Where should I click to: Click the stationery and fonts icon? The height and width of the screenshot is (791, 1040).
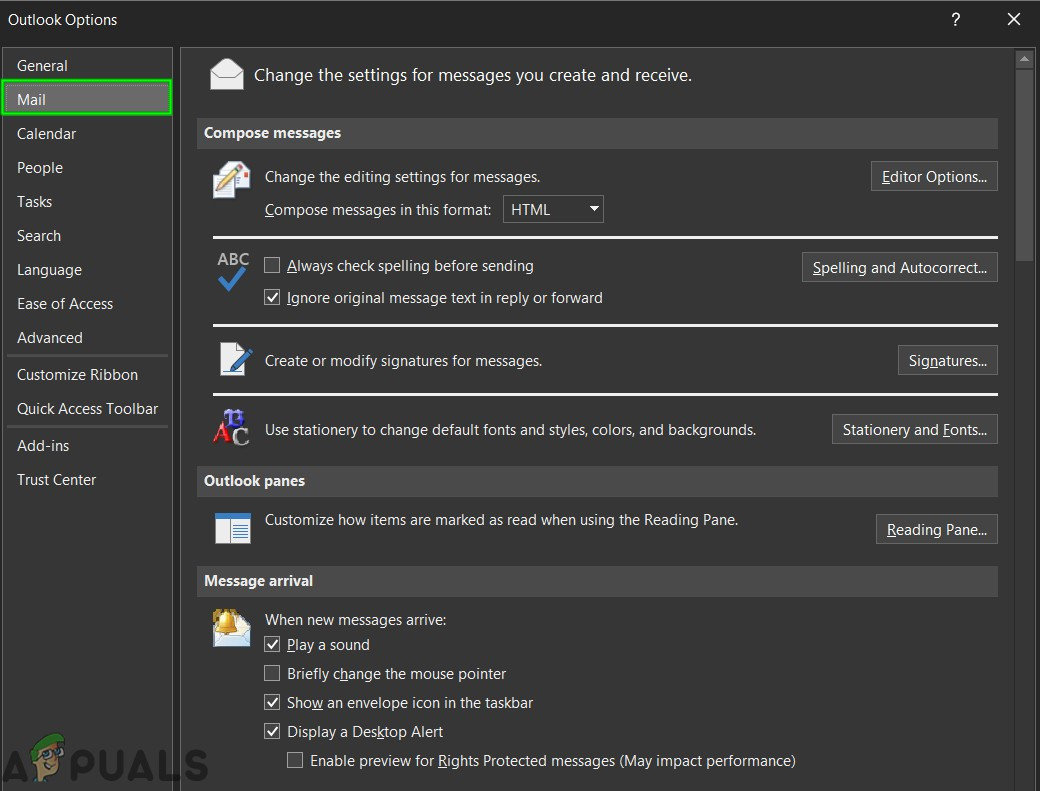pos(231,427)
